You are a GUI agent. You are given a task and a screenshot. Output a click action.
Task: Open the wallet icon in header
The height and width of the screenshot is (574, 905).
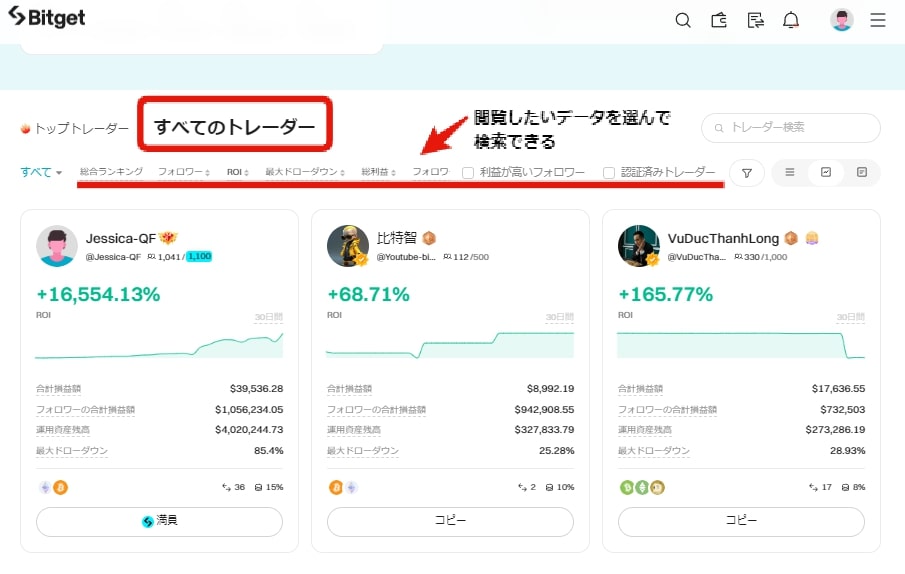point(719,21)
